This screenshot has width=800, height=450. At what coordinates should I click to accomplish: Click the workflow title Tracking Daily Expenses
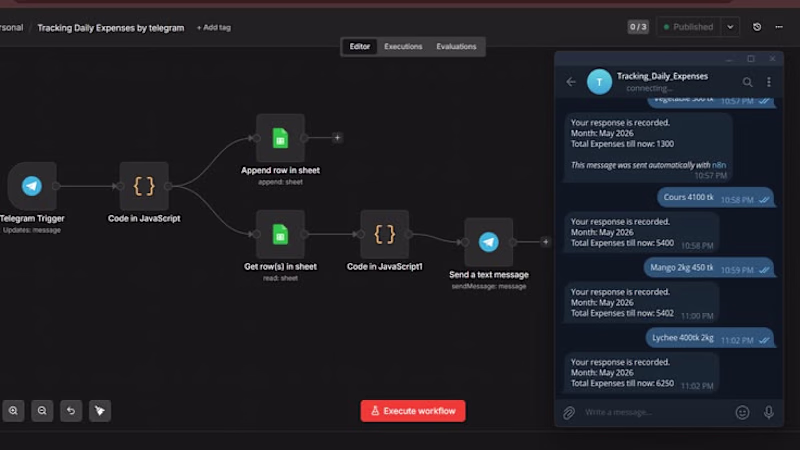pyautogui.click(x=111, y=28)
